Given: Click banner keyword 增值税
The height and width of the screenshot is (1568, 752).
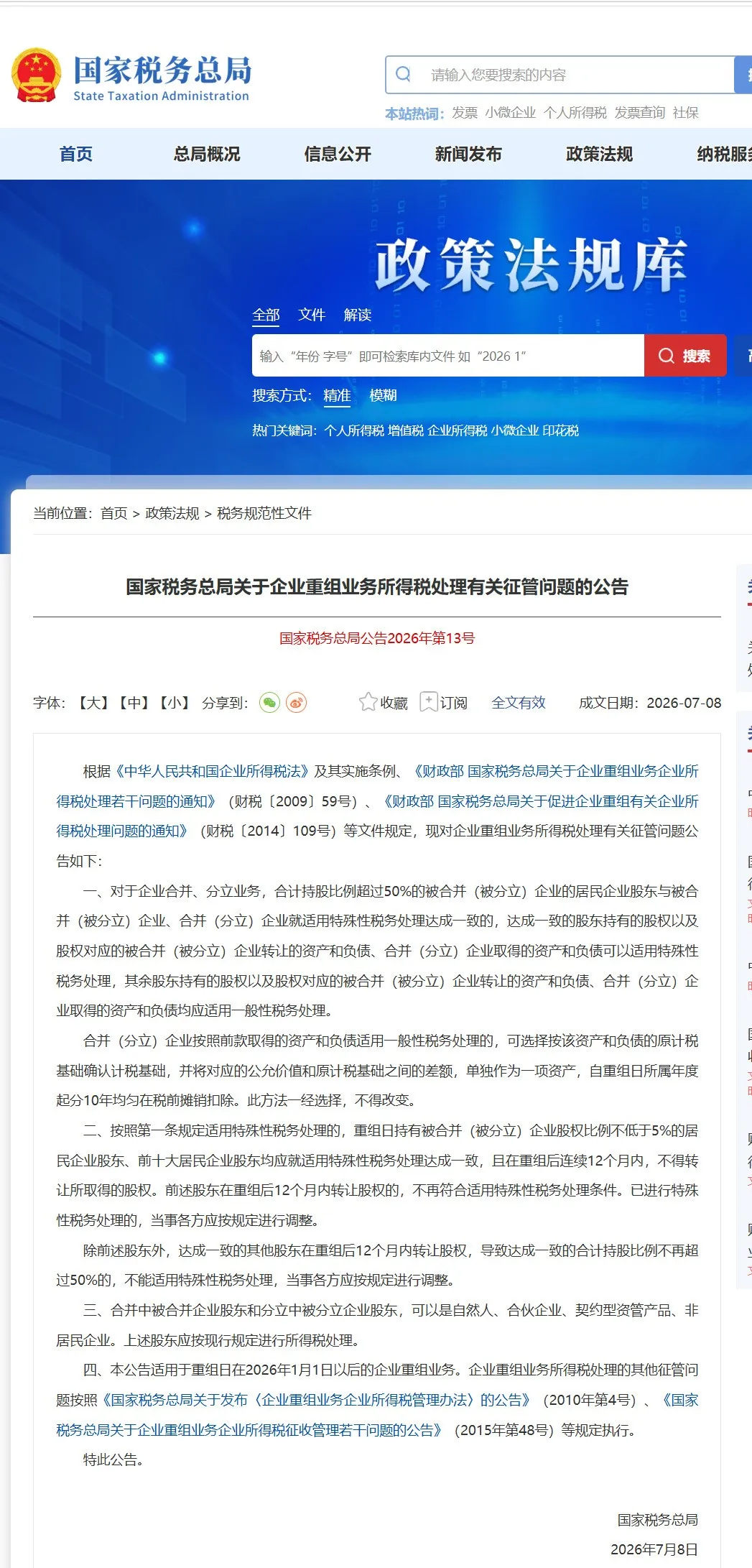Looking at the screenshot, I should 406,430.
